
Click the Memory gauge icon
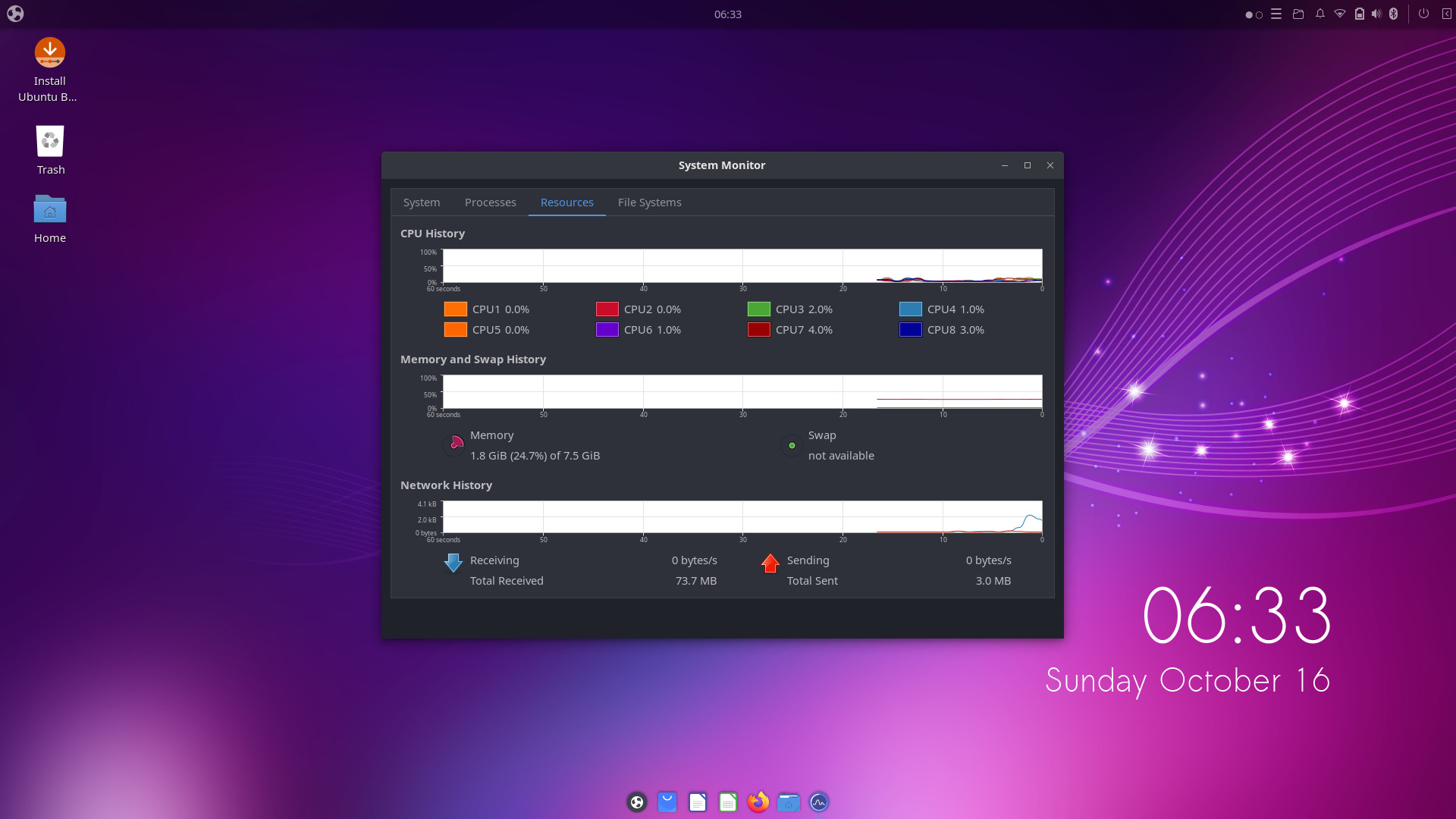455,444
